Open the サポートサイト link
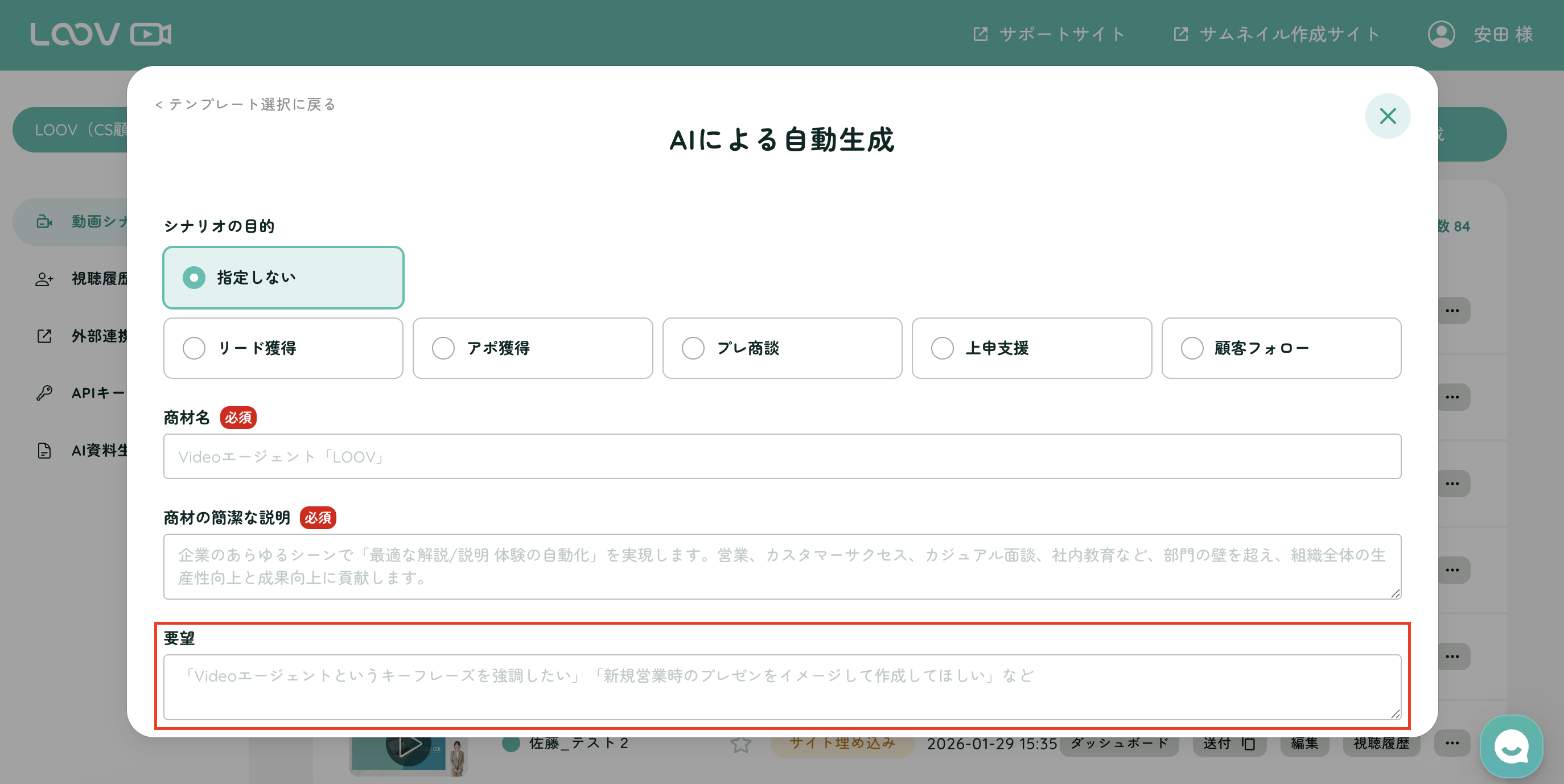Screen dimensions: 1564x784 (x=1048, y=34)
